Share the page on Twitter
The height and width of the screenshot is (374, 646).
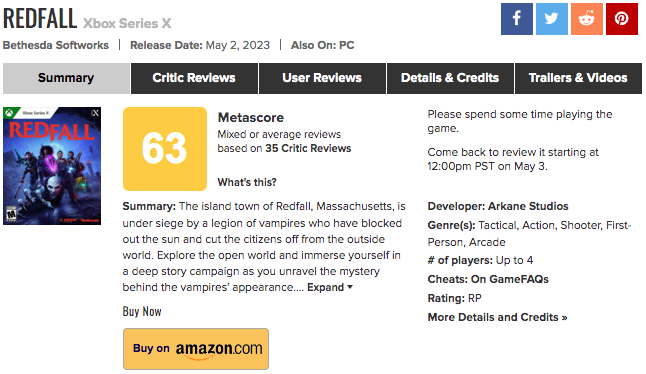(x=552, y=19)
